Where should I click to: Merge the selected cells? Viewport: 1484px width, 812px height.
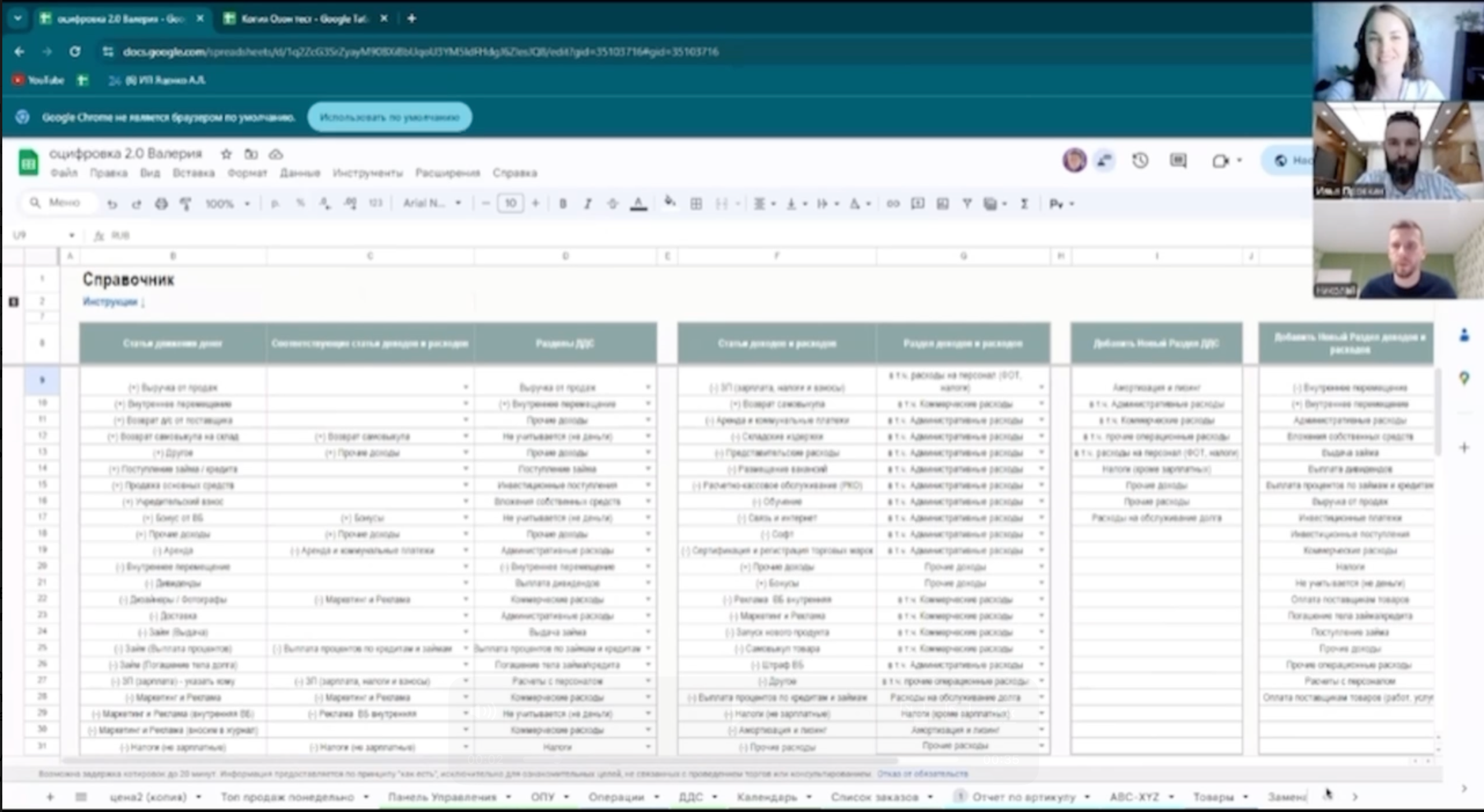tap(722, 204)
